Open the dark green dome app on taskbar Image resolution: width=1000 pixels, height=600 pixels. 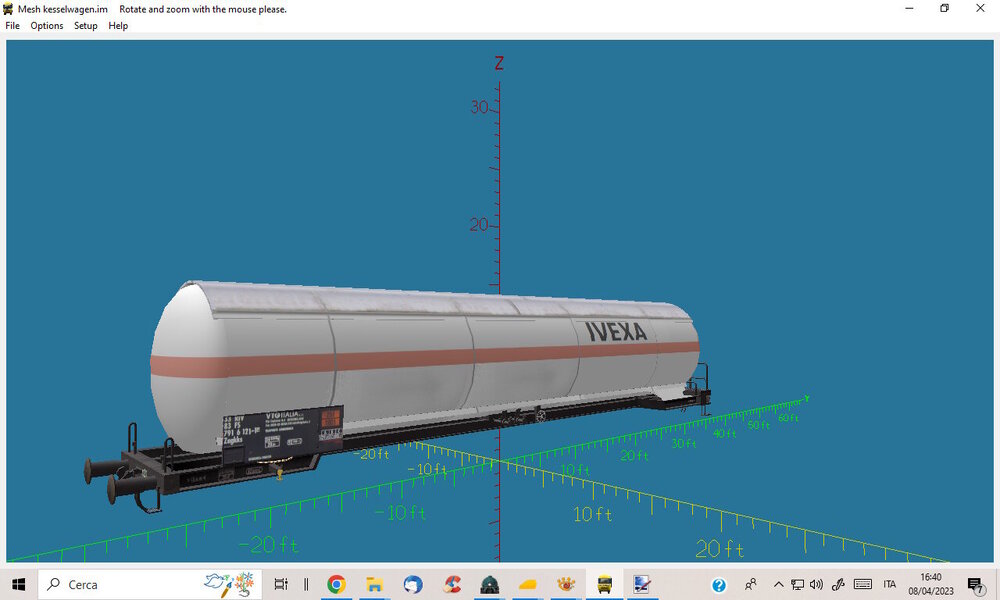pyautogui.click(x=490, y=584)
